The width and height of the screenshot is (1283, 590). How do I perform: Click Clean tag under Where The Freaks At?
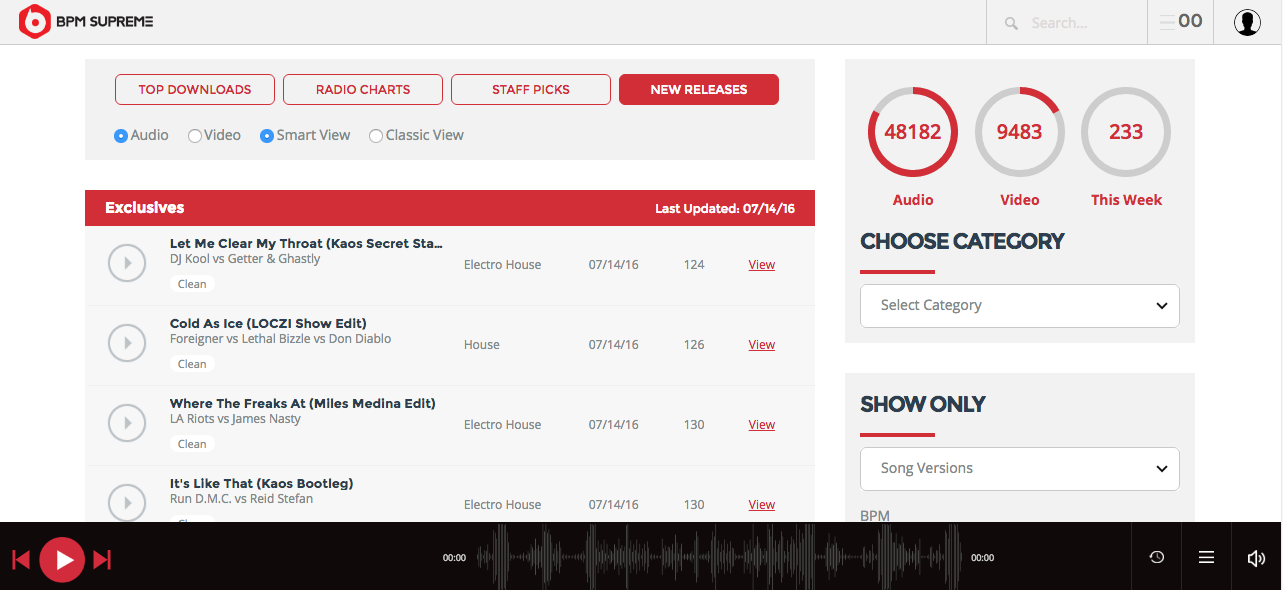pyautogui.click(x=192, y=444)
